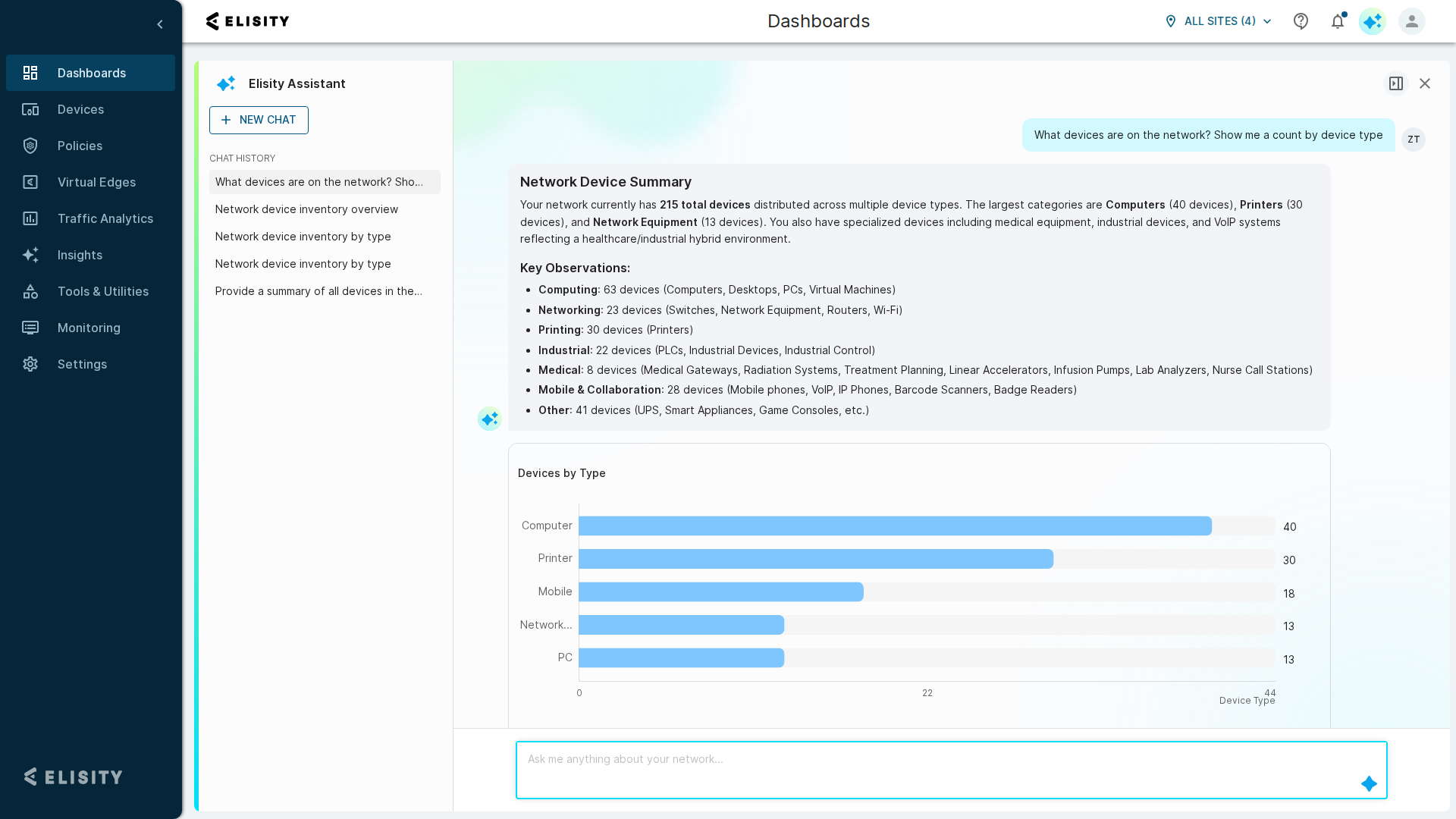Focus the 'Ask me anything' input field
This screenshot has height=819, width=1456.
pyautogui.click(x=952, y=770)
